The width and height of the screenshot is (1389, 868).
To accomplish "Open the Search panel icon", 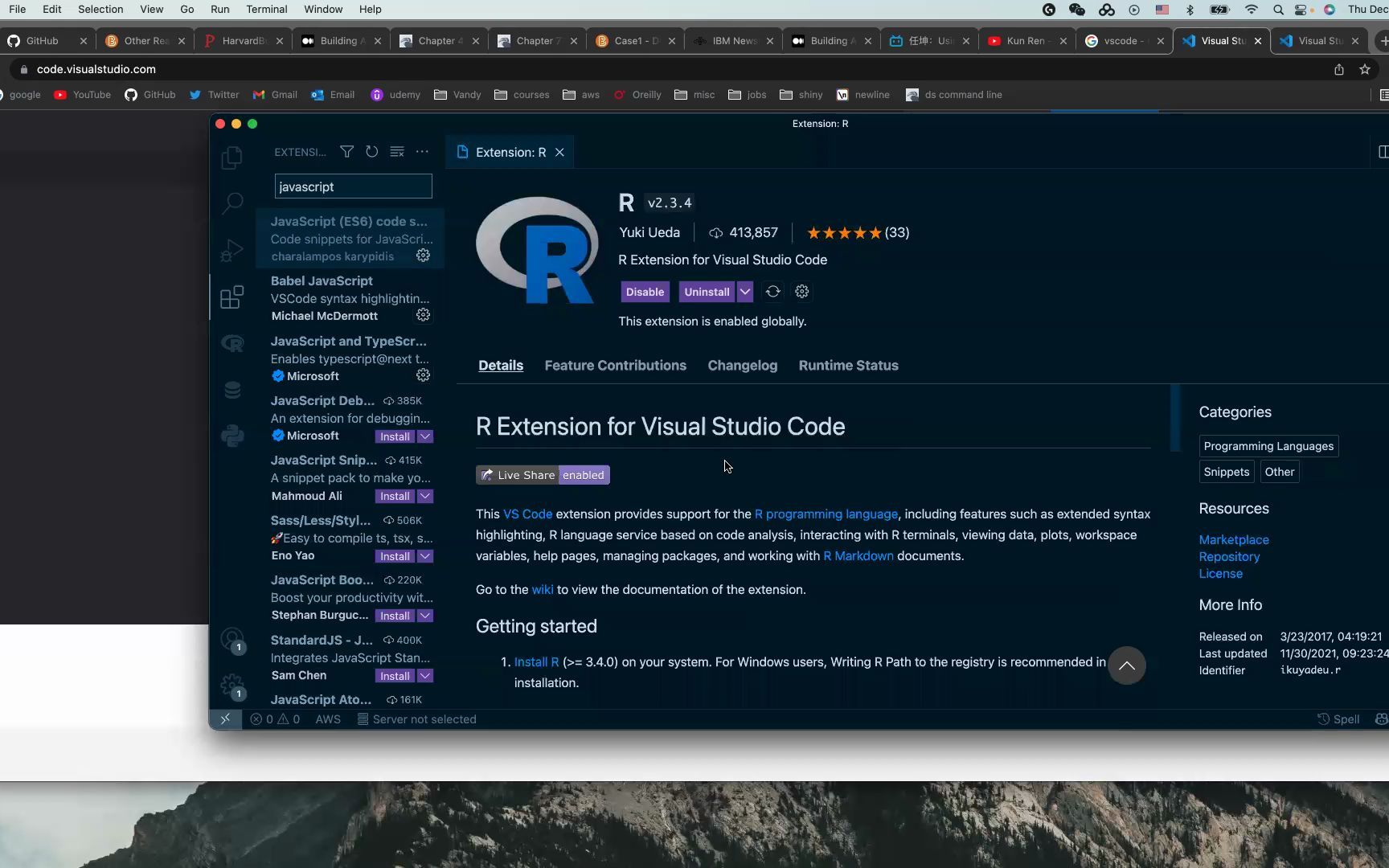I will coord(232,203).
